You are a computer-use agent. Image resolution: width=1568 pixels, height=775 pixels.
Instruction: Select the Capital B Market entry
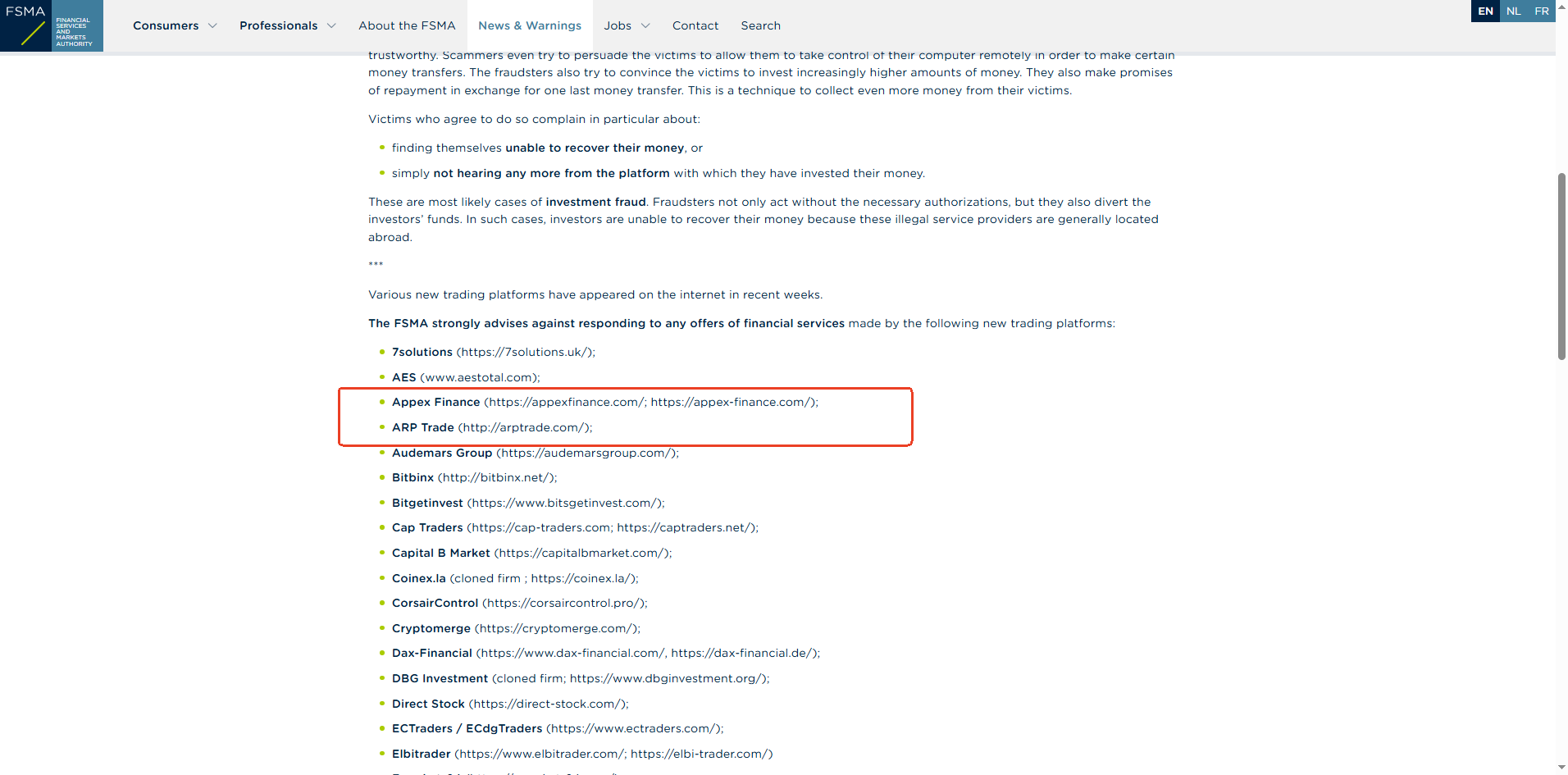(x=532, y=553)
